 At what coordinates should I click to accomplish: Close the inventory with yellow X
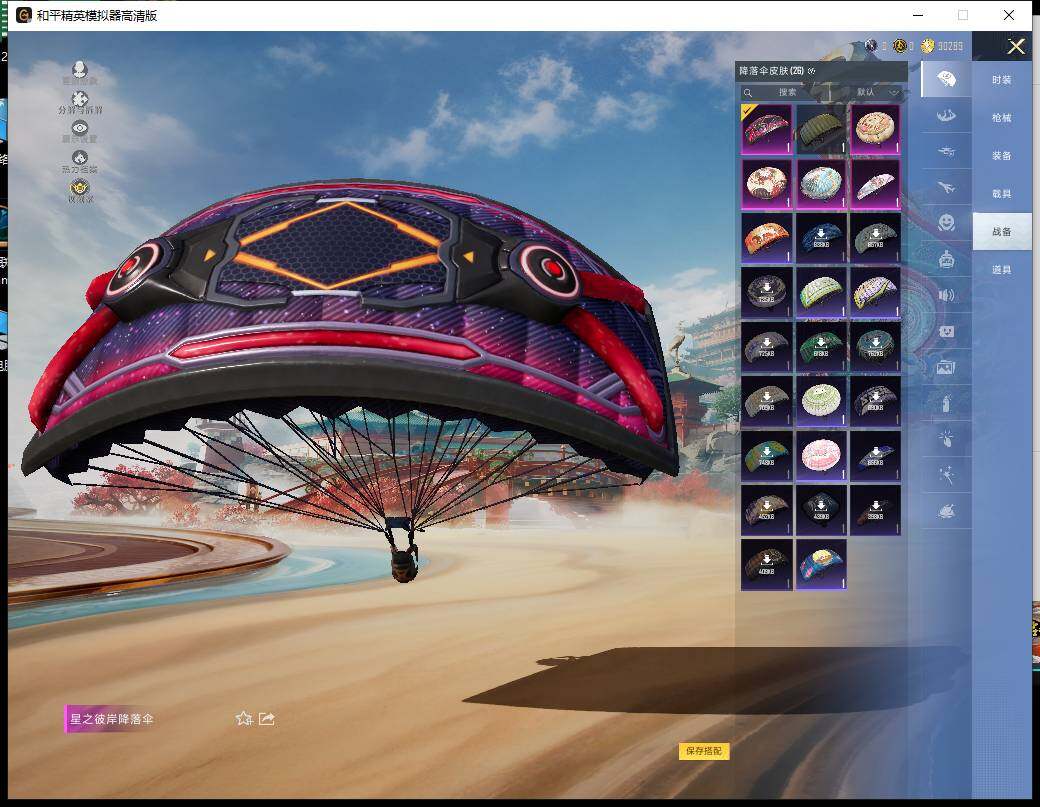tap(1016, 46)
